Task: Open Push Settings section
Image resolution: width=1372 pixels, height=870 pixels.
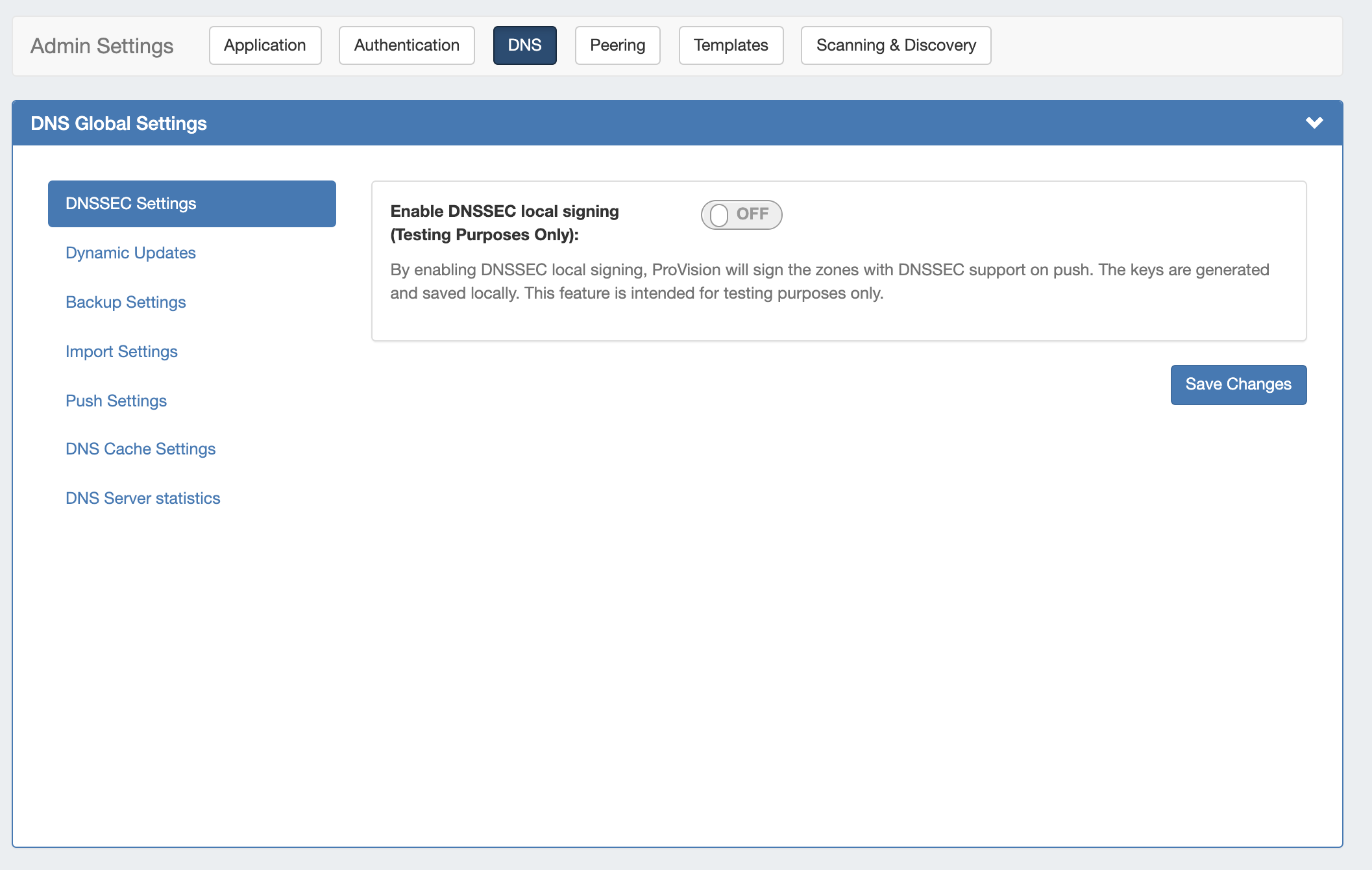Action: click(x=116, y=401)
